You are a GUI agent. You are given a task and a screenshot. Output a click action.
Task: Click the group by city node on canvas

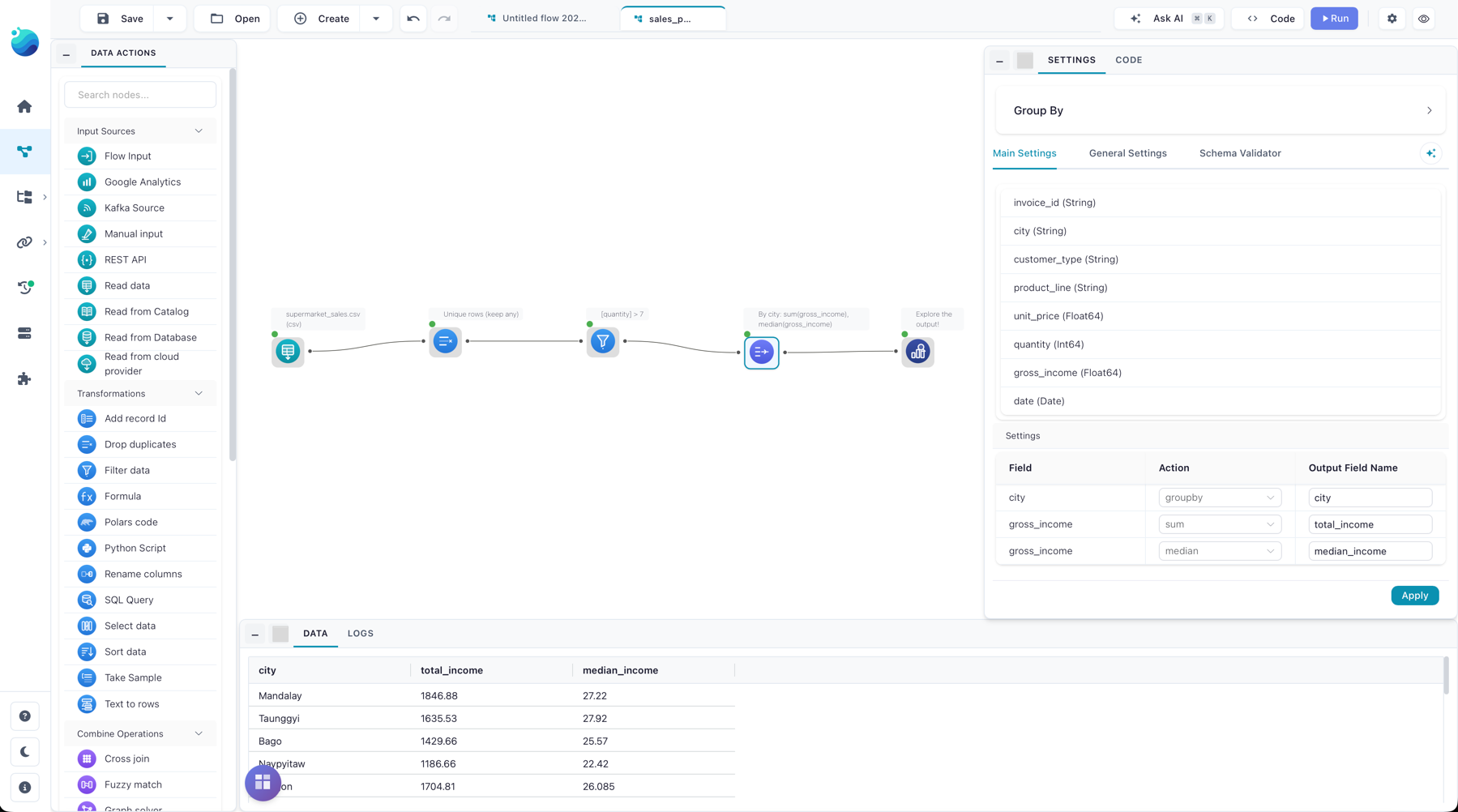click(761, 352)
